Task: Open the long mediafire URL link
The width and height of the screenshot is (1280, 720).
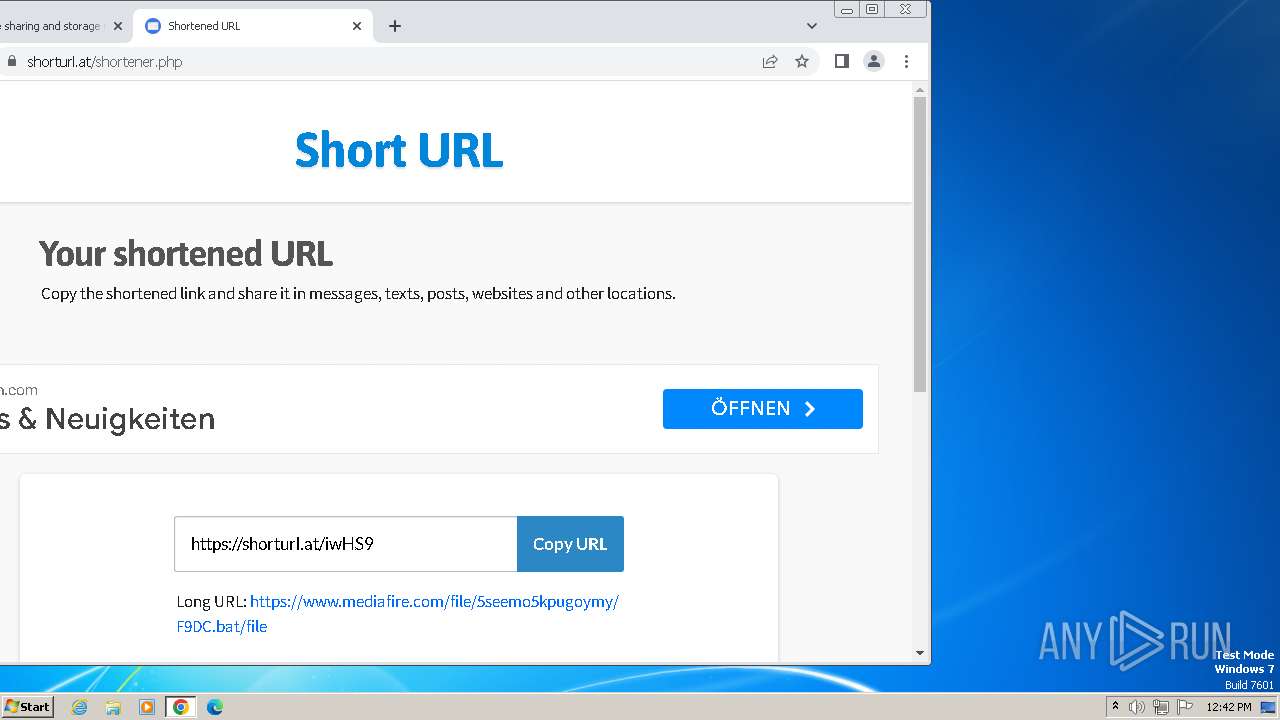Action: 397,614
